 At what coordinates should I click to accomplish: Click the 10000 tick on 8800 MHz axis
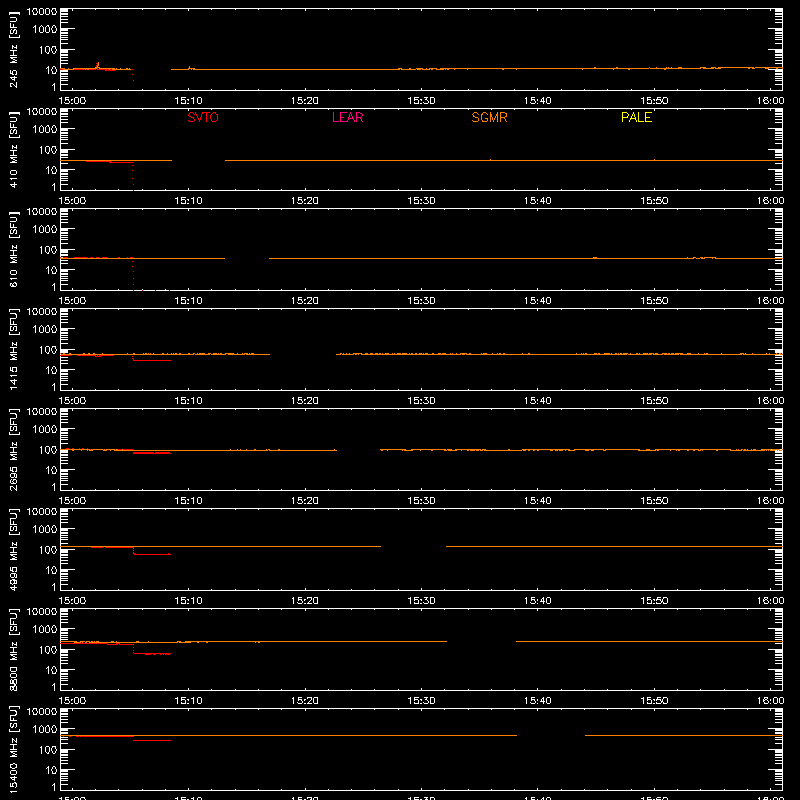[x=42, y=612]
